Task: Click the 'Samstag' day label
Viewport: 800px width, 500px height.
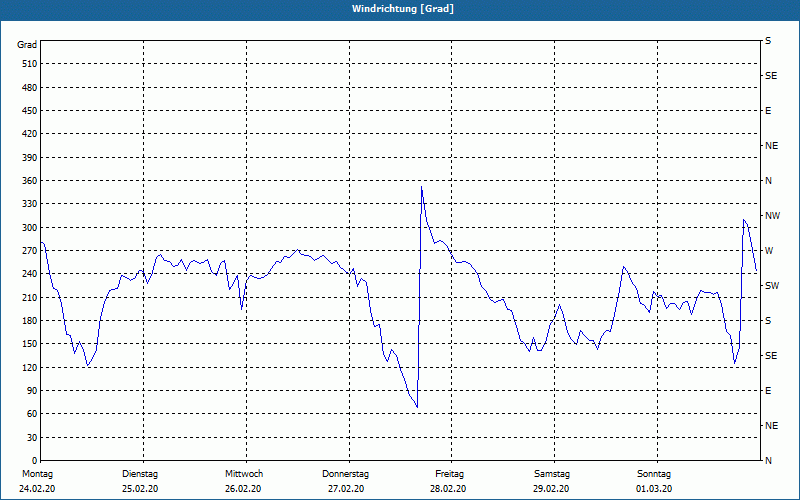Action: 552,474
